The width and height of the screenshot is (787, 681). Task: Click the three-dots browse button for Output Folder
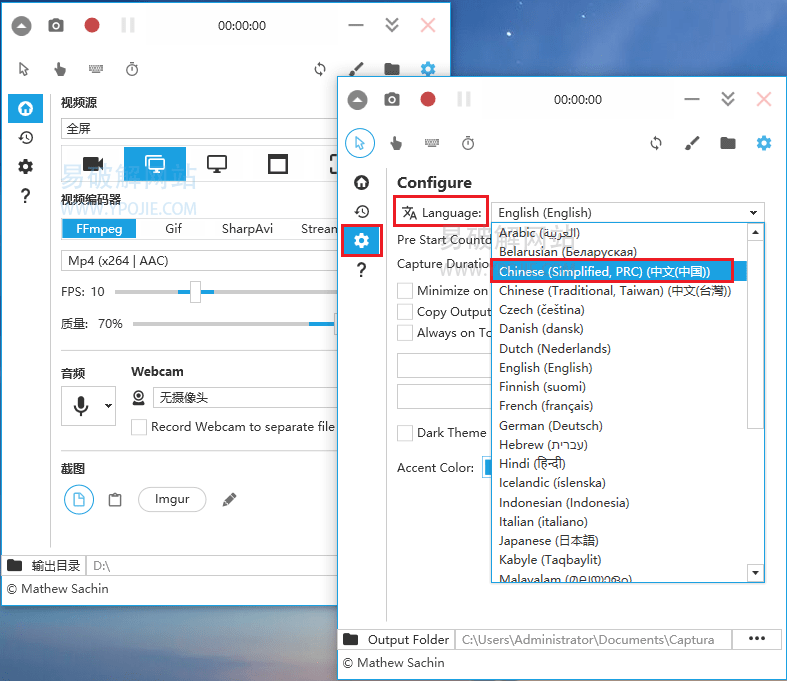pos(757,639)
